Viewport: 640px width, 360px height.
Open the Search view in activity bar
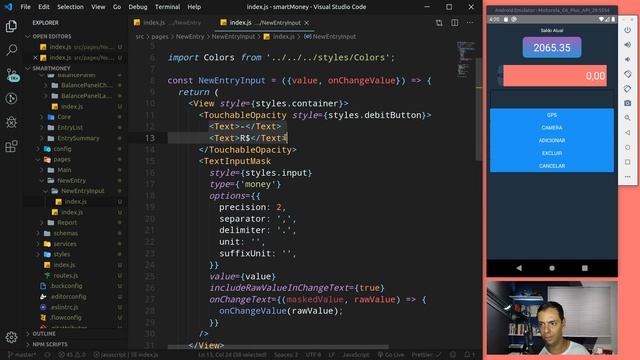11,50
